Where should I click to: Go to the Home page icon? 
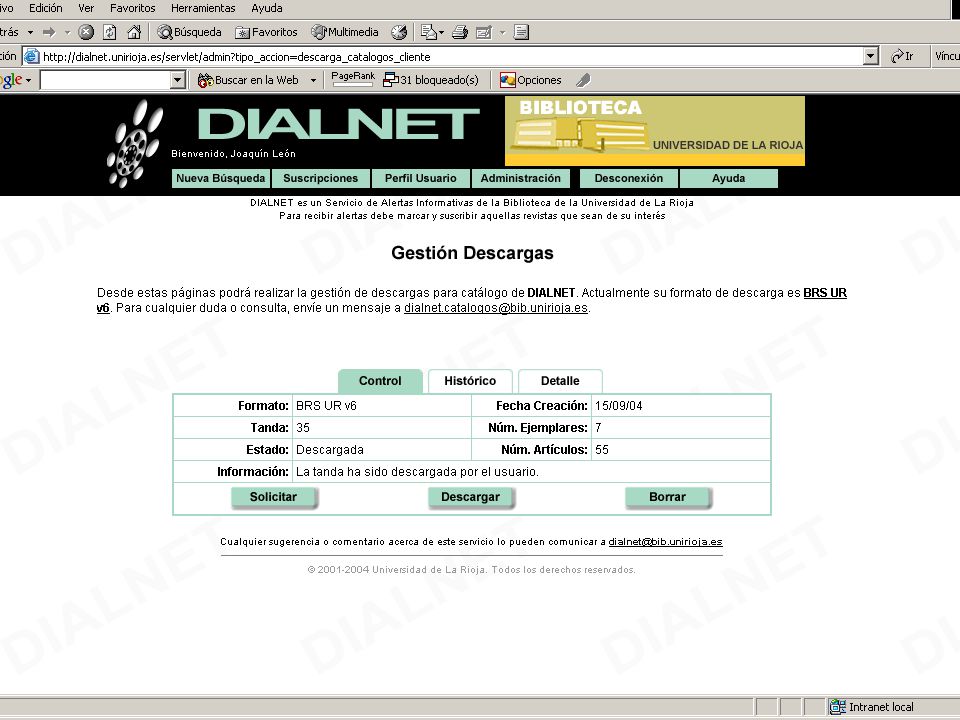coord(134,32)
